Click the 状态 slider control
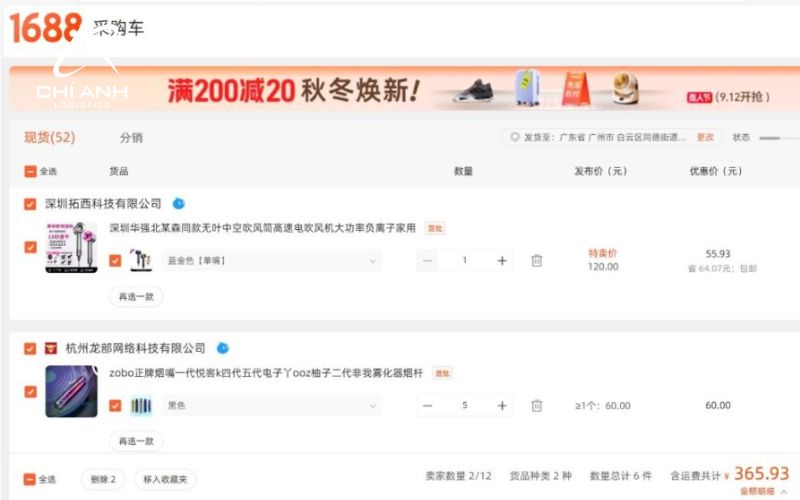800x500 pixels. pyautogui.click(x=779, y=138)
